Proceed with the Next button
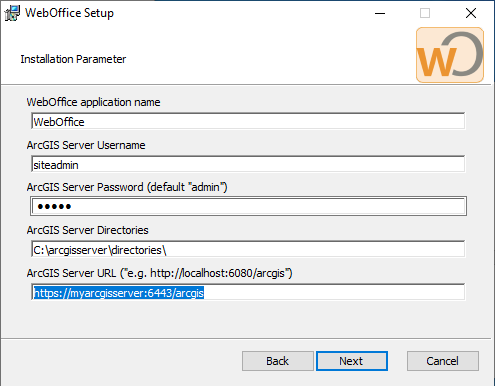 coord(352,361)
